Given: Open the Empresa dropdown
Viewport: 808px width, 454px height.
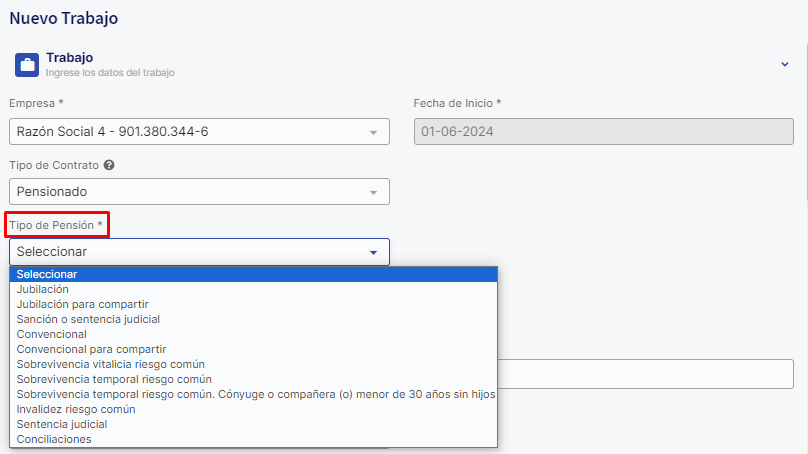Looking at the screenshot, I should [199, 131].
